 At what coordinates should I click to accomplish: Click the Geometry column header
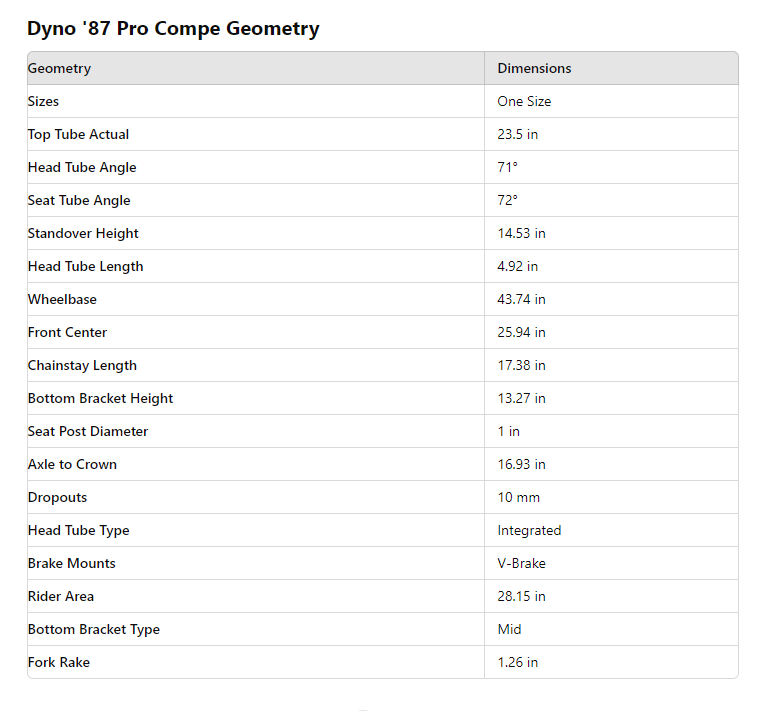pyautogui.click(x=59, y=69)
